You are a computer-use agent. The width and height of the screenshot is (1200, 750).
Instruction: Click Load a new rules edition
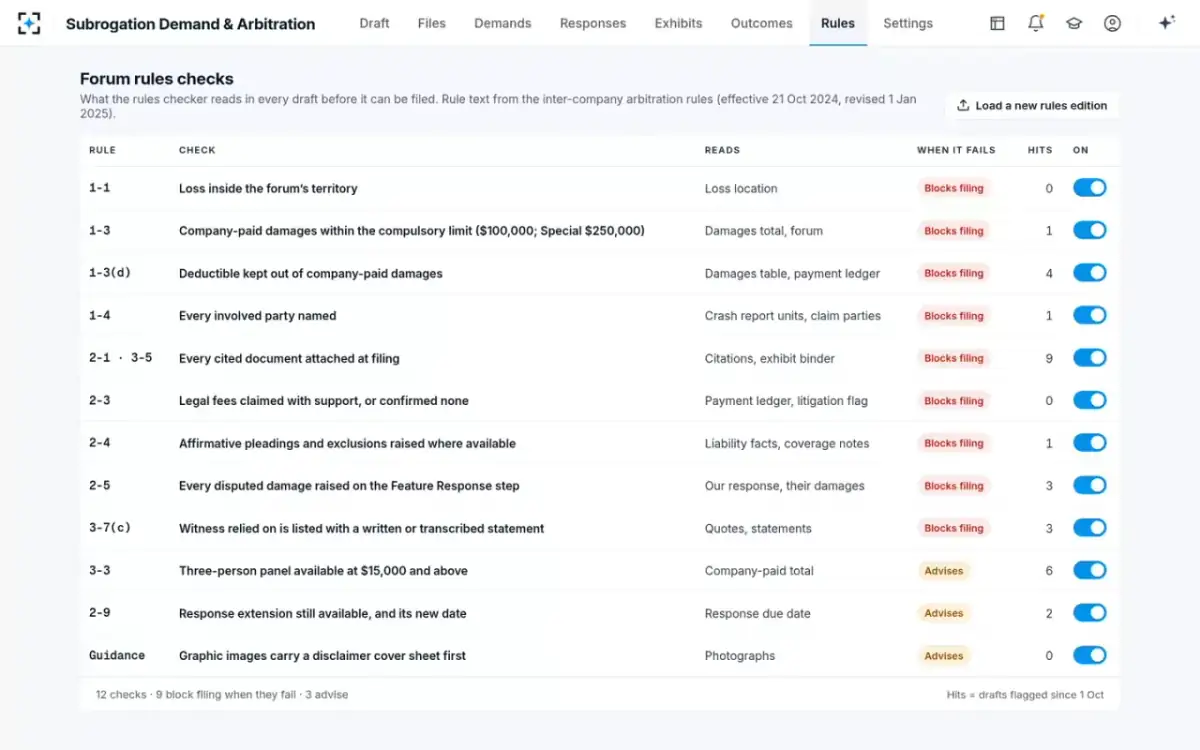click(1032, 105)
